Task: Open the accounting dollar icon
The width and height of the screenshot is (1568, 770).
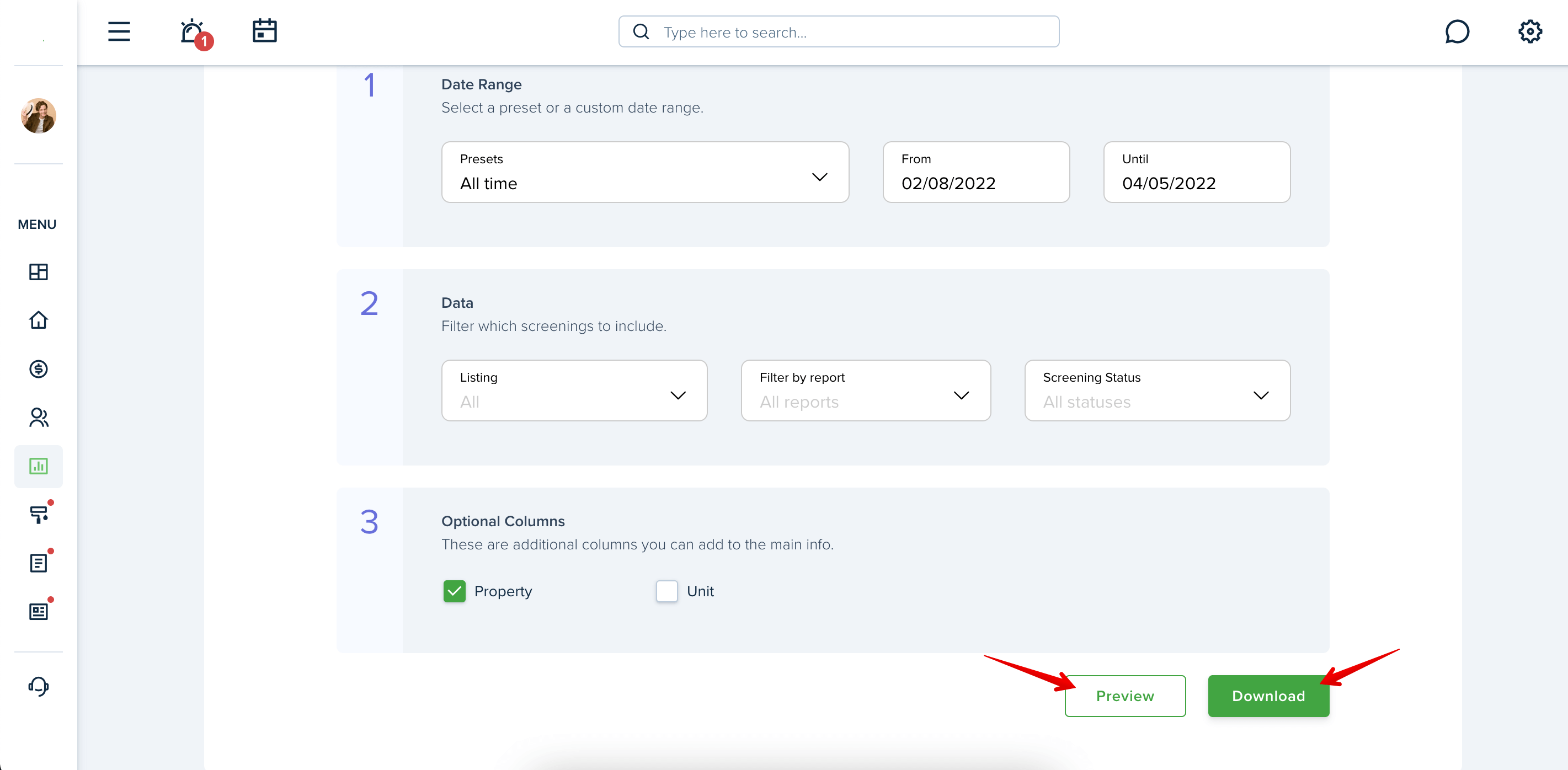Action: click(39, 369)
